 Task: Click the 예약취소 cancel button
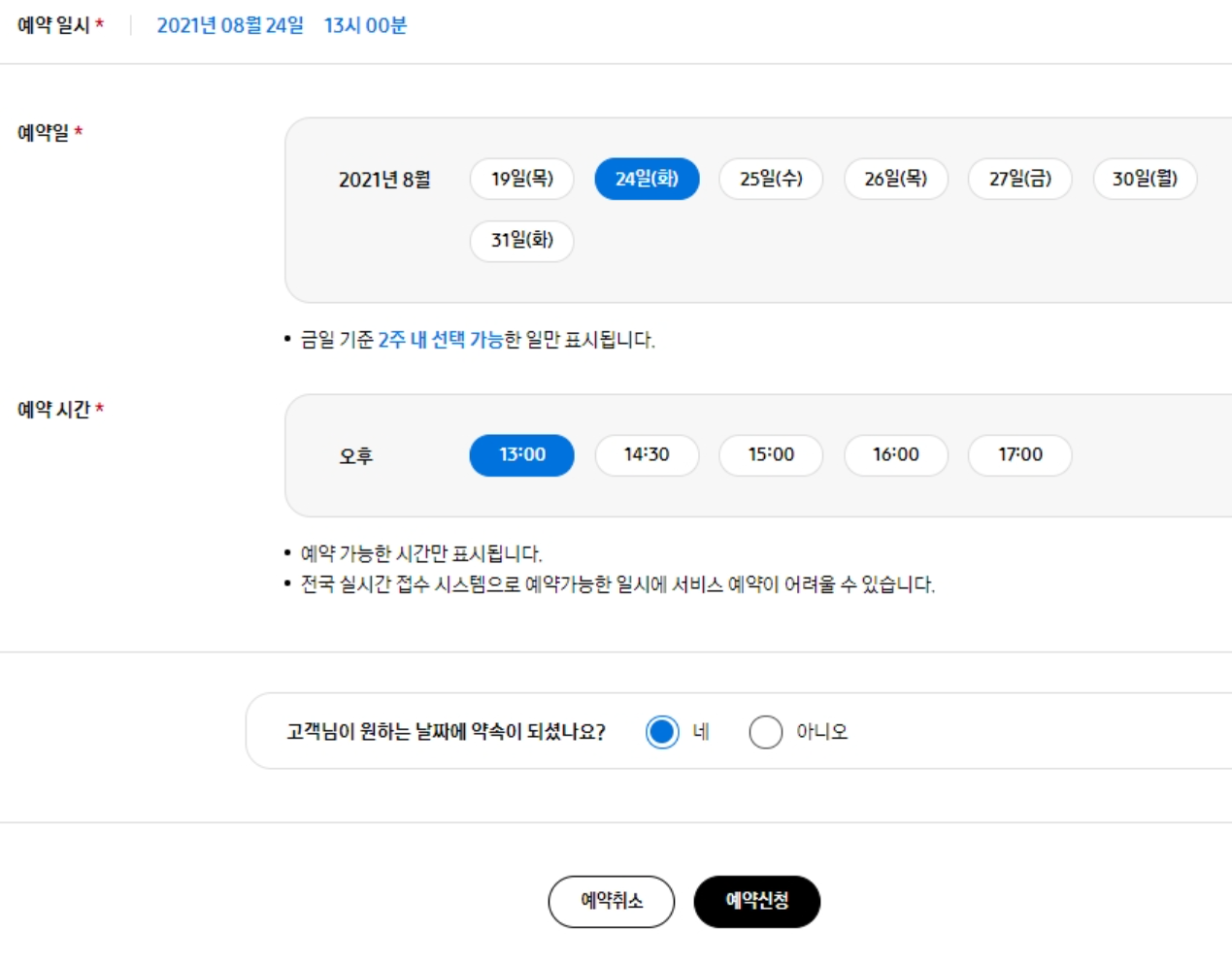pos(611,901)
